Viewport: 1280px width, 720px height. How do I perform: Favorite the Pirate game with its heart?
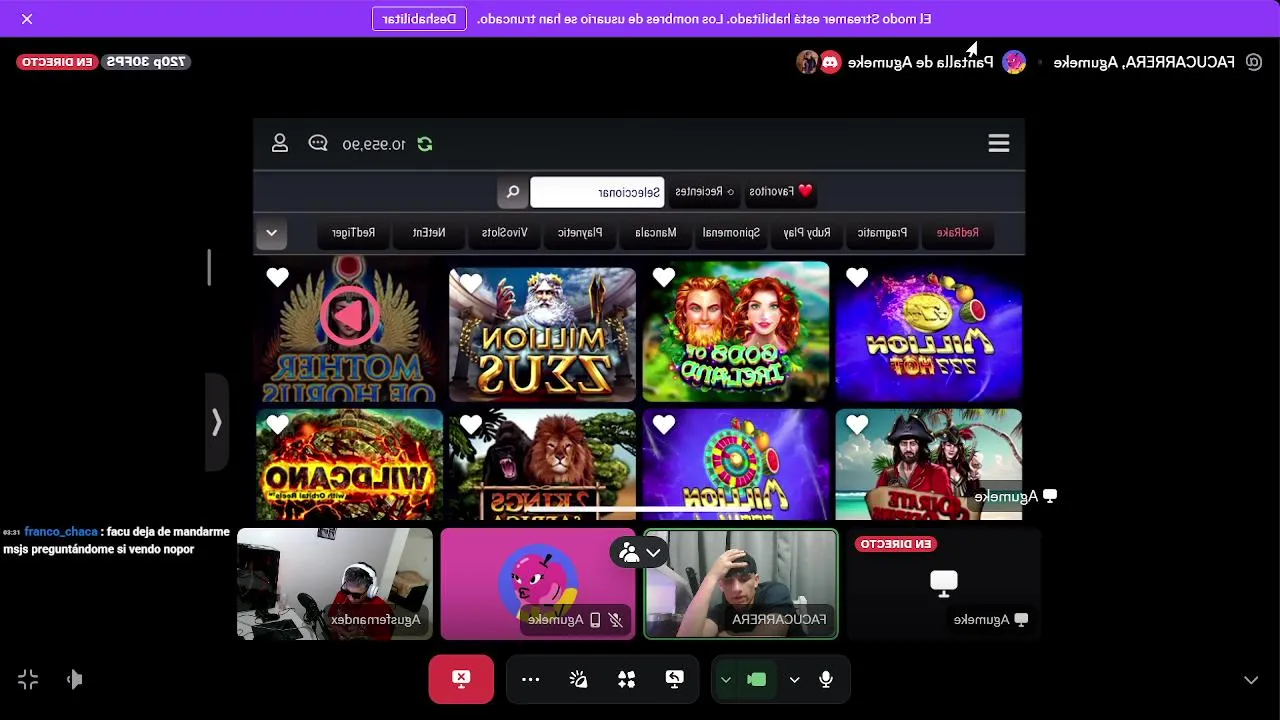pos(857,425)
